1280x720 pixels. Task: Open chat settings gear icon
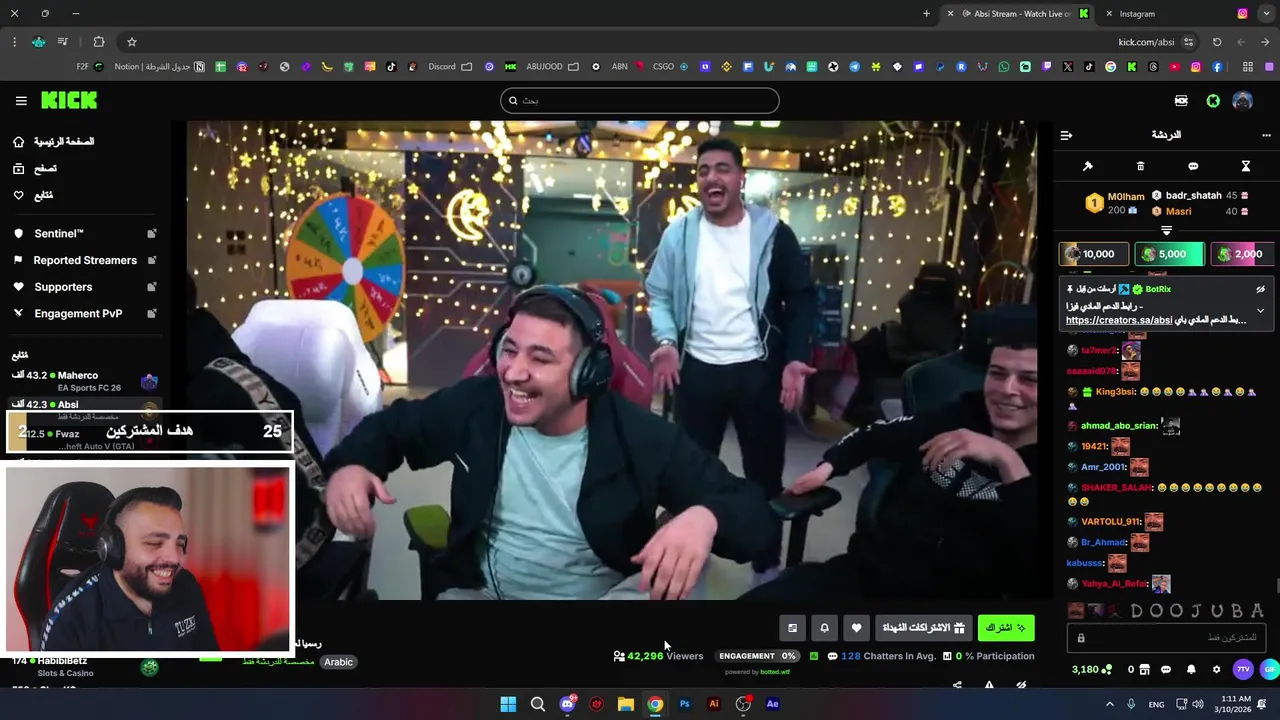pos(1216,669)
